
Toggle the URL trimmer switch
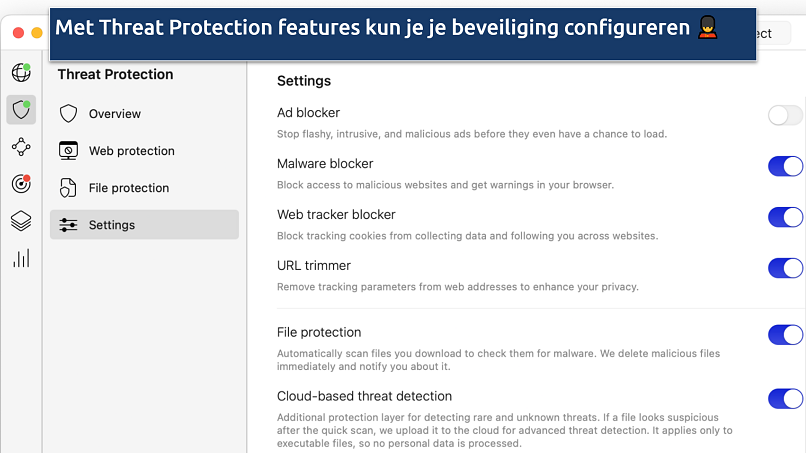click(x=785, y=268)
